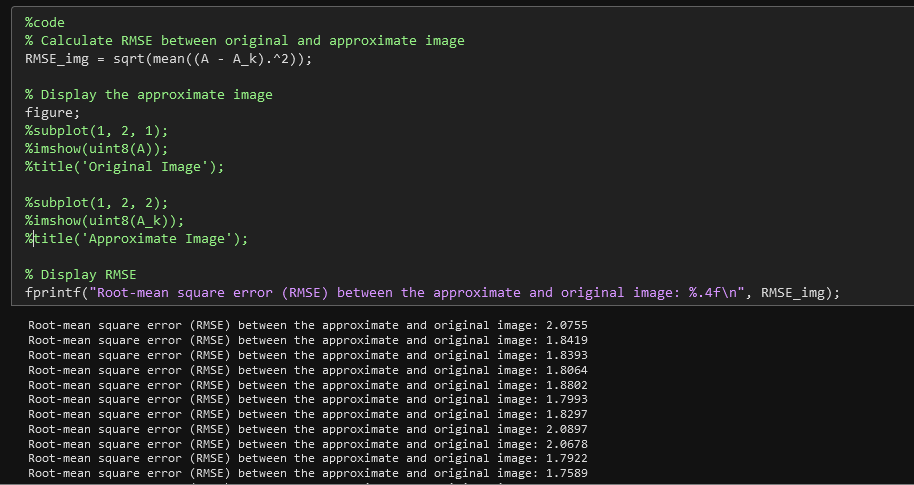Click the '%code' line in the cell

pos(45,23)
